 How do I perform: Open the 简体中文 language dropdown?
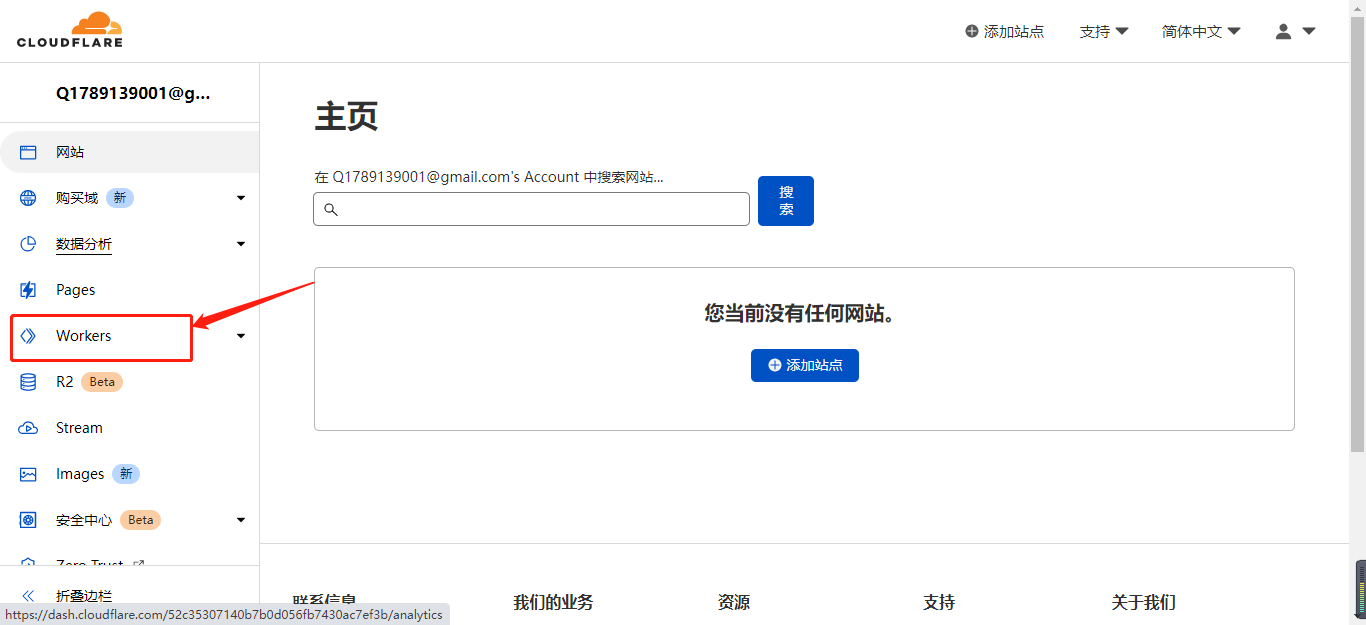(1201, 31)
